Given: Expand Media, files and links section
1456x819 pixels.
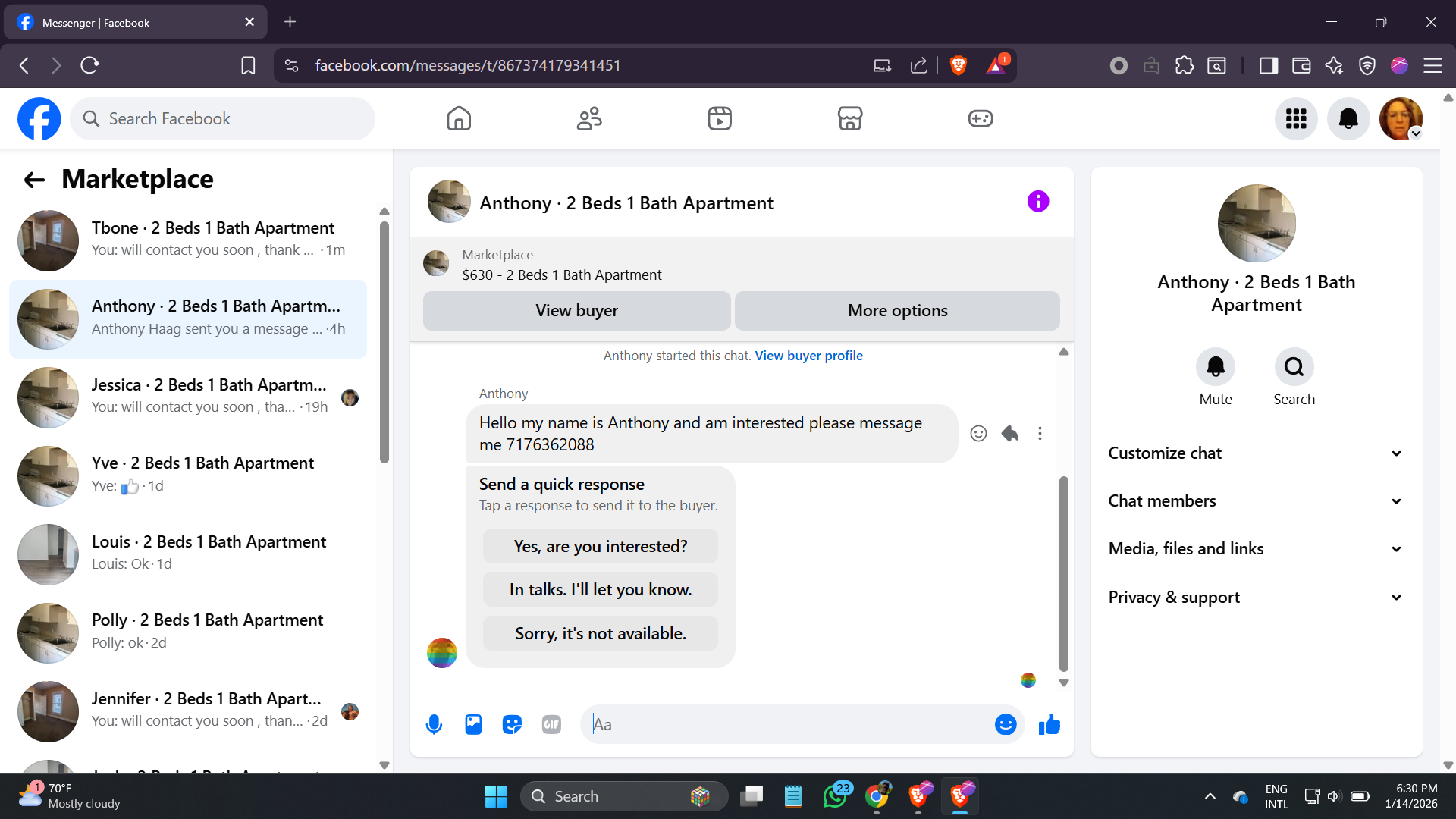Looking at the screenshot, I should (x=1256, y=549).
